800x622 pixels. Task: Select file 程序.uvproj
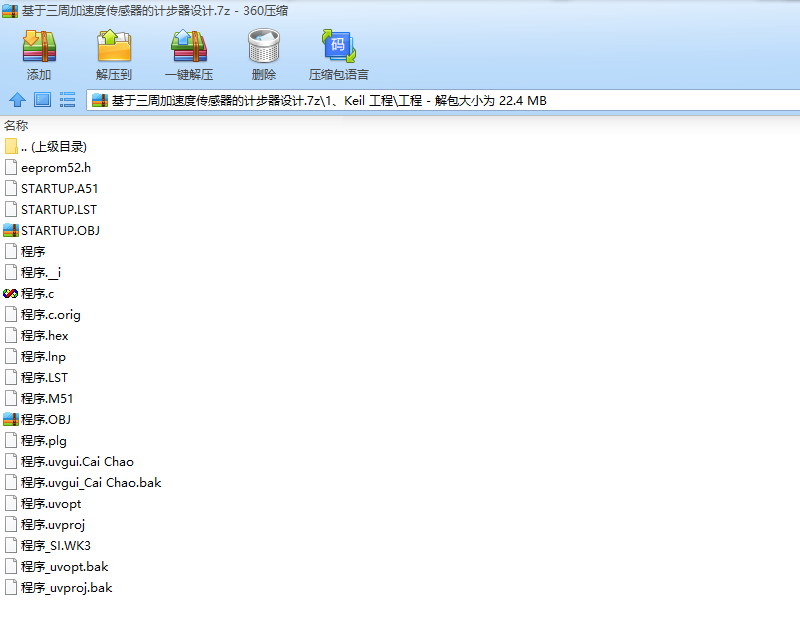pyautogui.click(x=45, y=525)
